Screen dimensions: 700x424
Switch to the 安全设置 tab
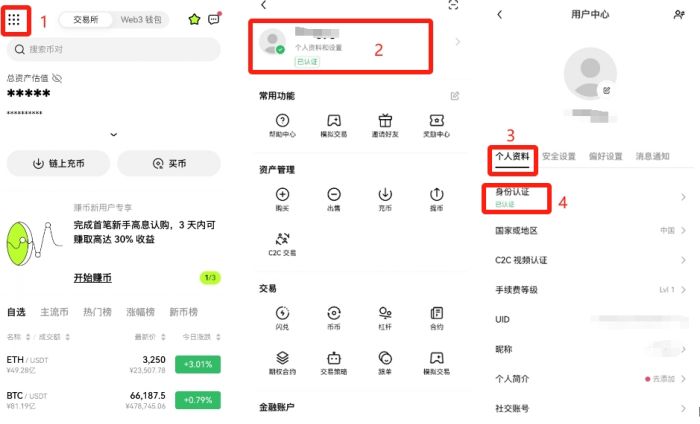coord(559,156)
